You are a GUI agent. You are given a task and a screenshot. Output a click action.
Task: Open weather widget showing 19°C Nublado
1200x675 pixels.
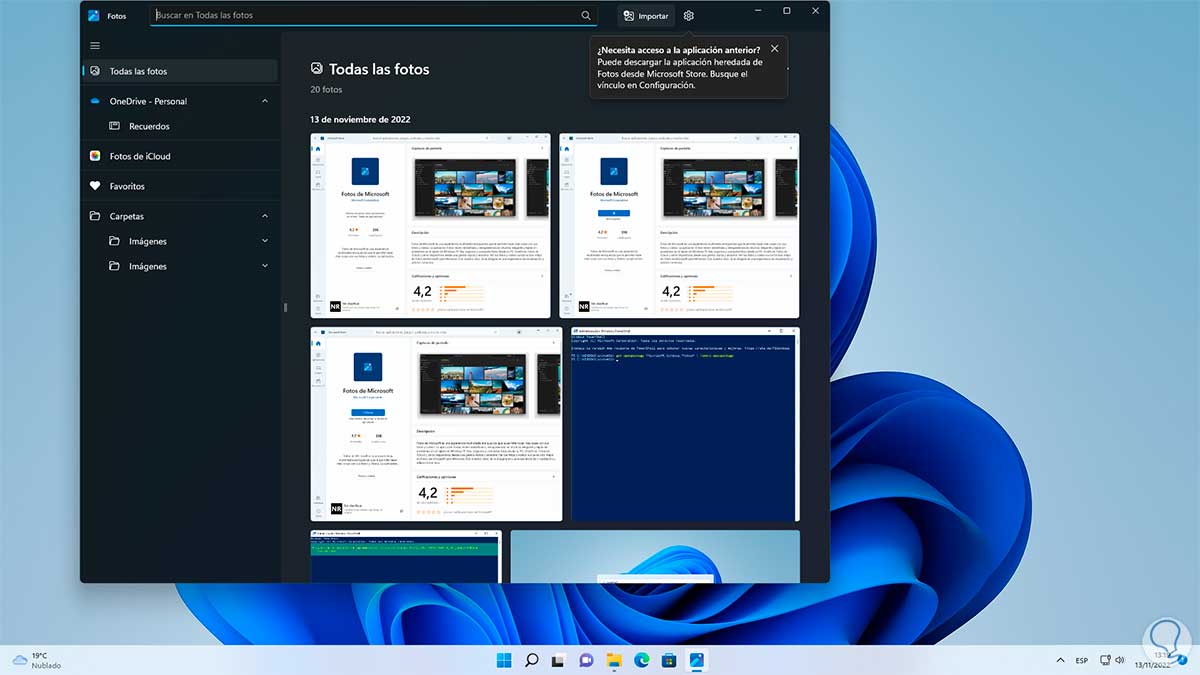38,660
